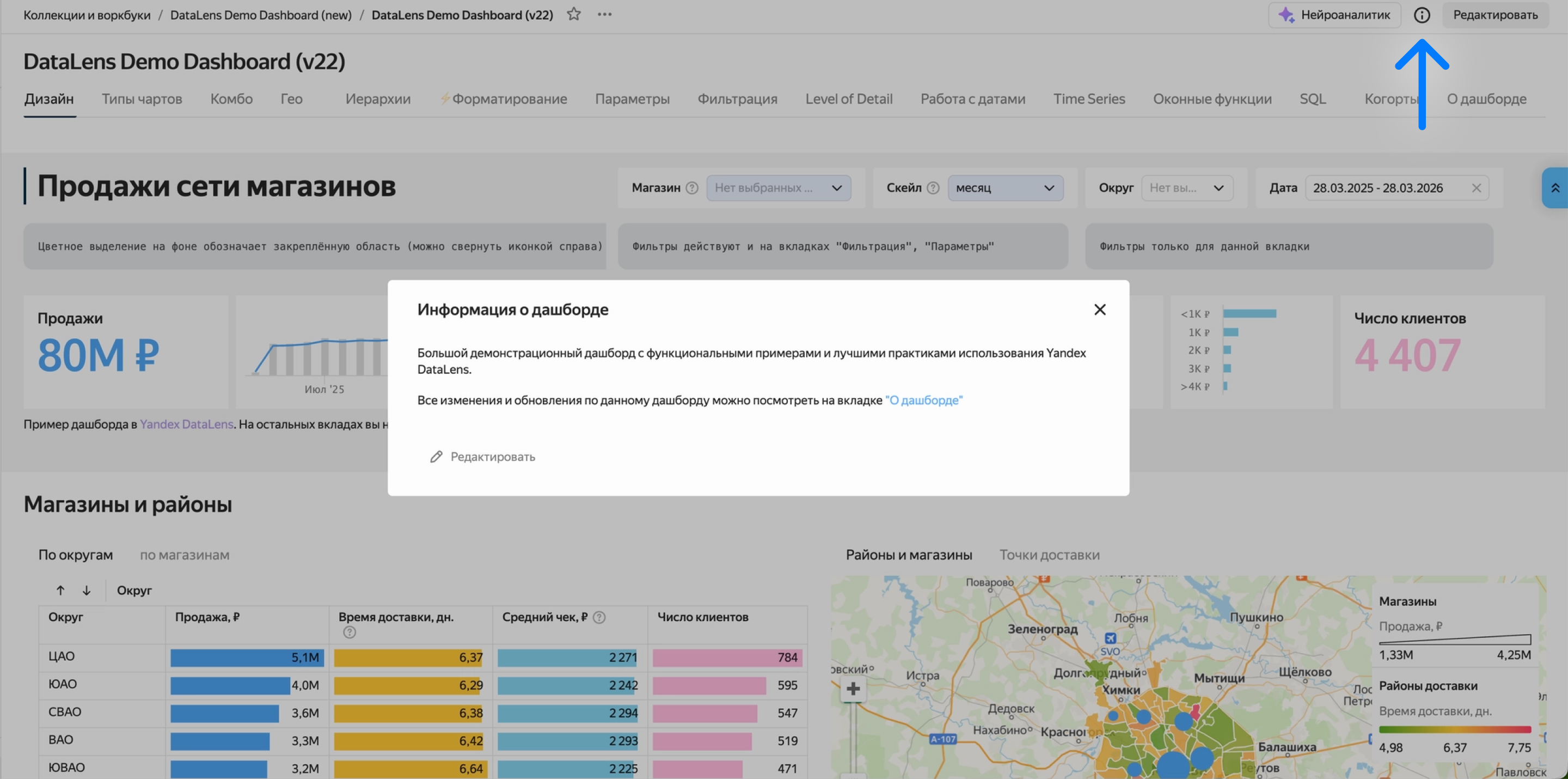Viewport: 1568px width, 779px height.
Task: Switch to the О дашборде tab
Action: click(1486, 99)
